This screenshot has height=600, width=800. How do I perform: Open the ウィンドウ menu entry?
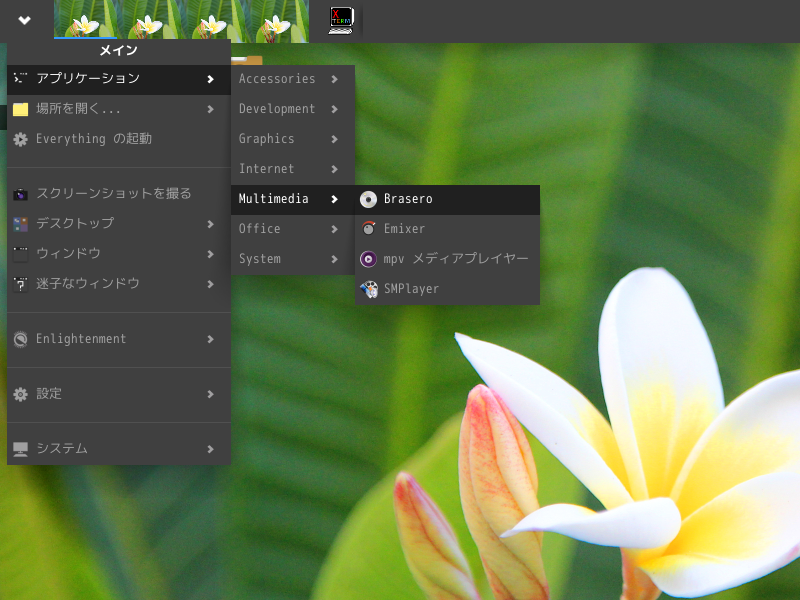click(119, 254)
